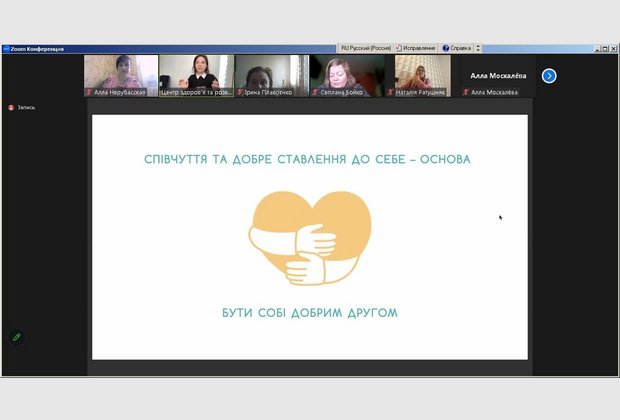Select Світлана Бойко's video thumbnail
The height and width of the screenshot is (420, 620).
pos(347,76)
